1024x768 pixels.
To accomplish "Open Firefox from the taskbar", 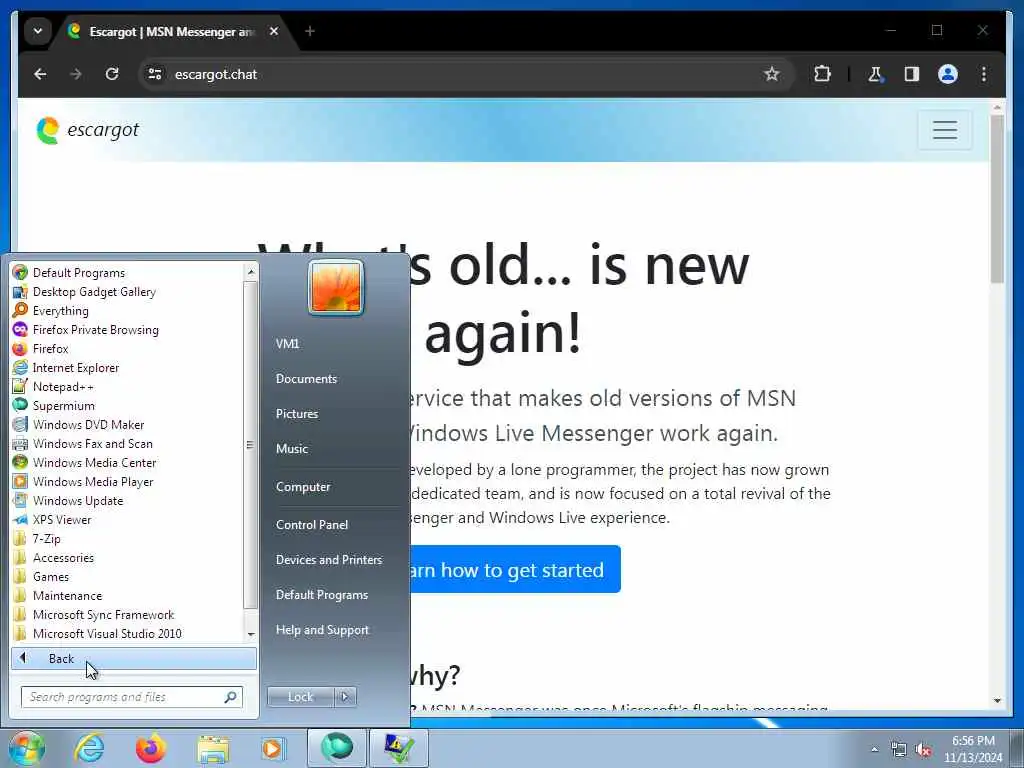I will coord(151,748).
